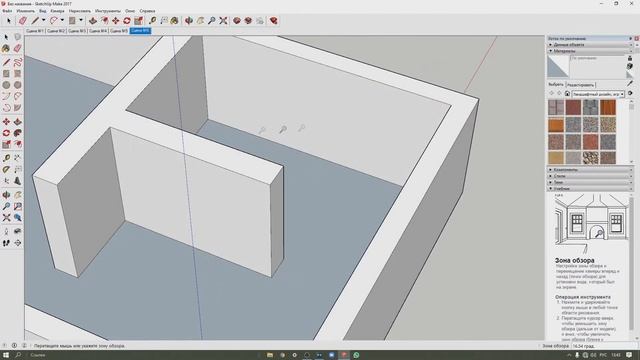Activate the Walk footprints tool in left toolbar
The width and height of the screenshot is (640, 360).
point(6,243)
